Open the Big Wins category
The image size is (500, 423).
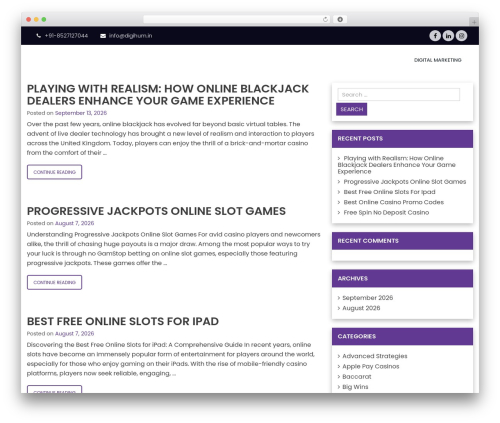[x=355, y=387]
